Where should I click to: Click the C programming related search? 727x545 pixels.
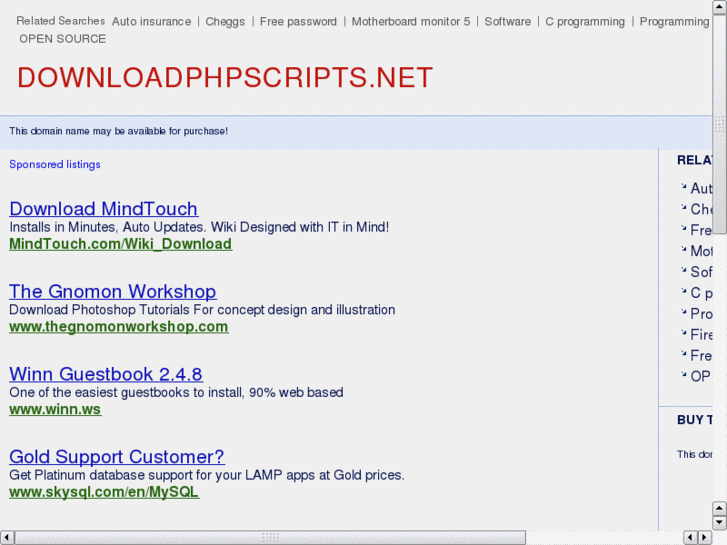[x=585, y=22]
